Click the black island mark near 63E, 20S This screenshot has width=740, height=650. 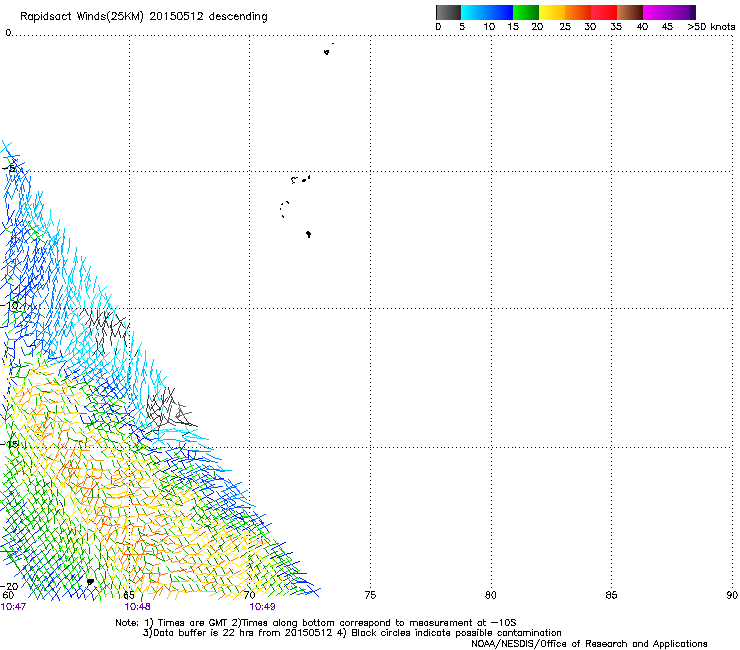click(90, 582)
